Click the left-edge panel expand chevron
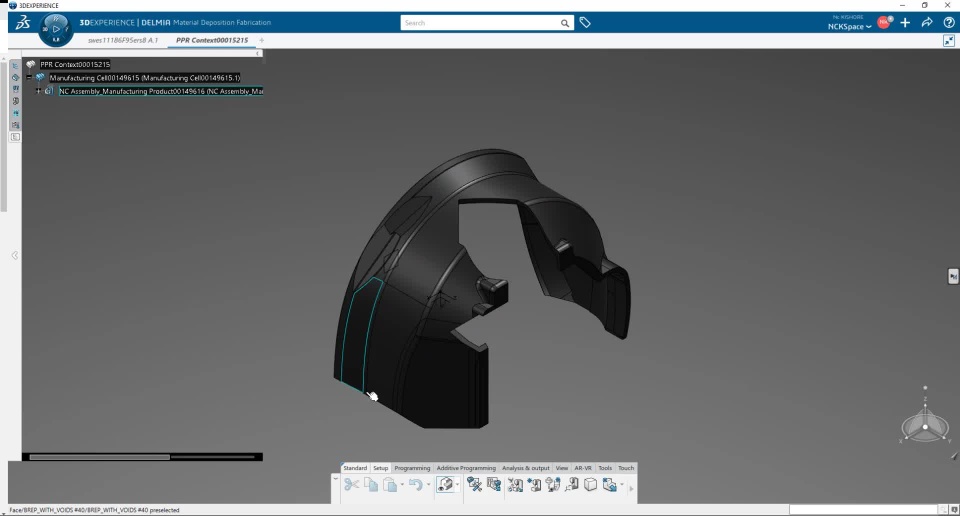Image resolution: width=960 pixels, height=516 pixels. coord(15,255)
